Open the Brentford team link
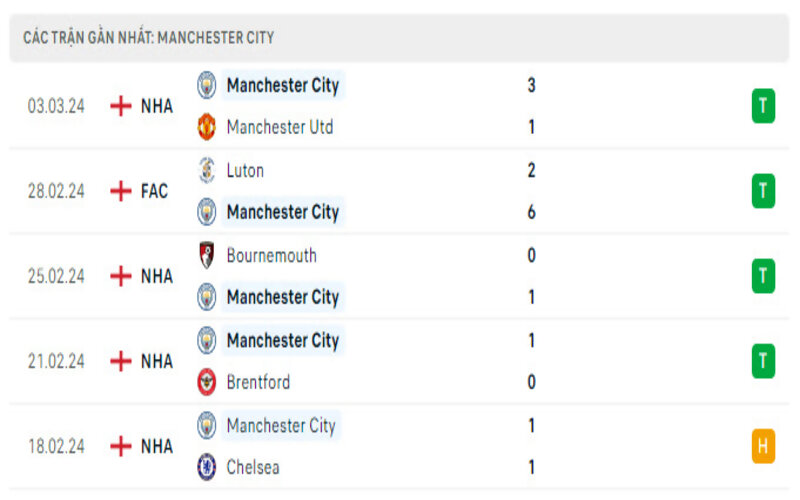Screen dimensions: 800x500 coord(259,382)
